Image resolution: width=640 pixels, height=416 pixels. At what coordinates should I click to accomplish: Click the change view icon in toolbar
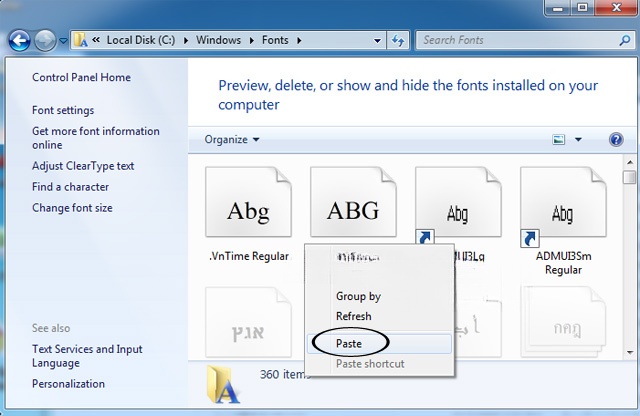click(558, 140)
